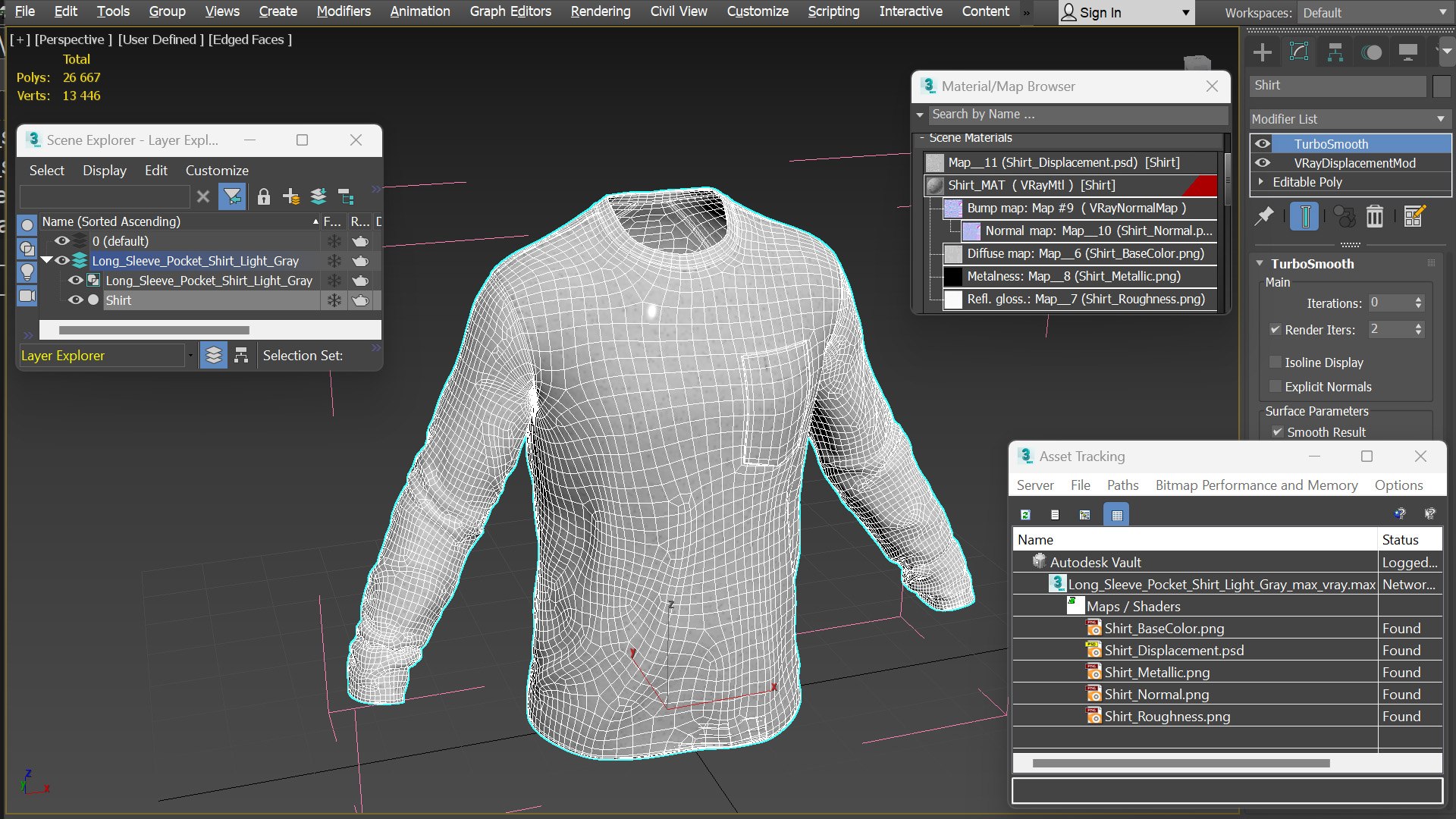Enable Isoline Display checkbox
The width and height of the screenshot is (1456, 819).
[1276, 362]
